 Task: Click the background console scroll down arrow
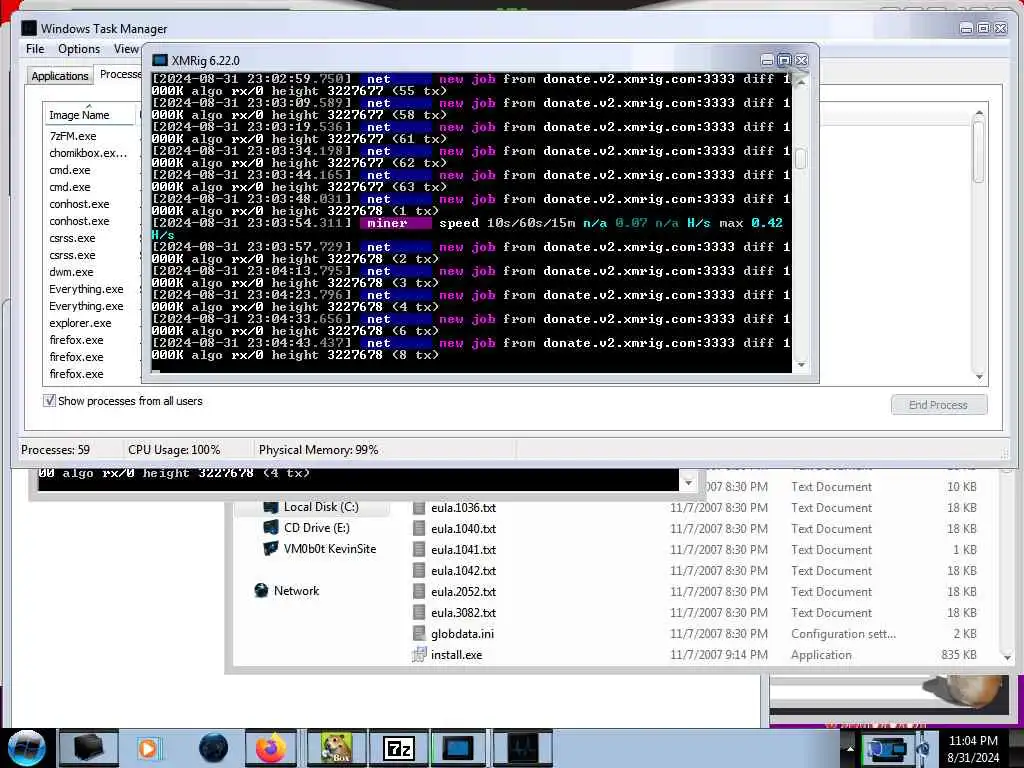pos(688,483)
